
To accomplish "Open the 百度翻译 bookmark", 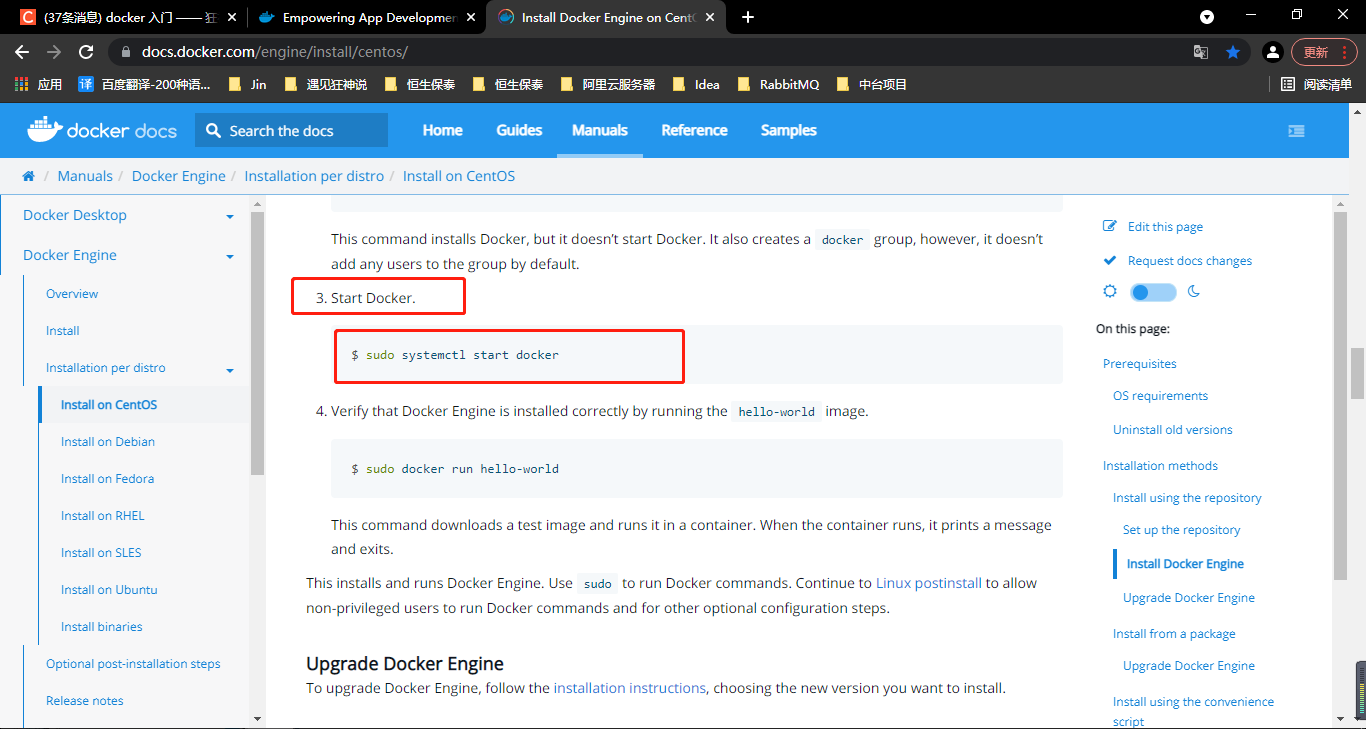I will coord(144,84).
